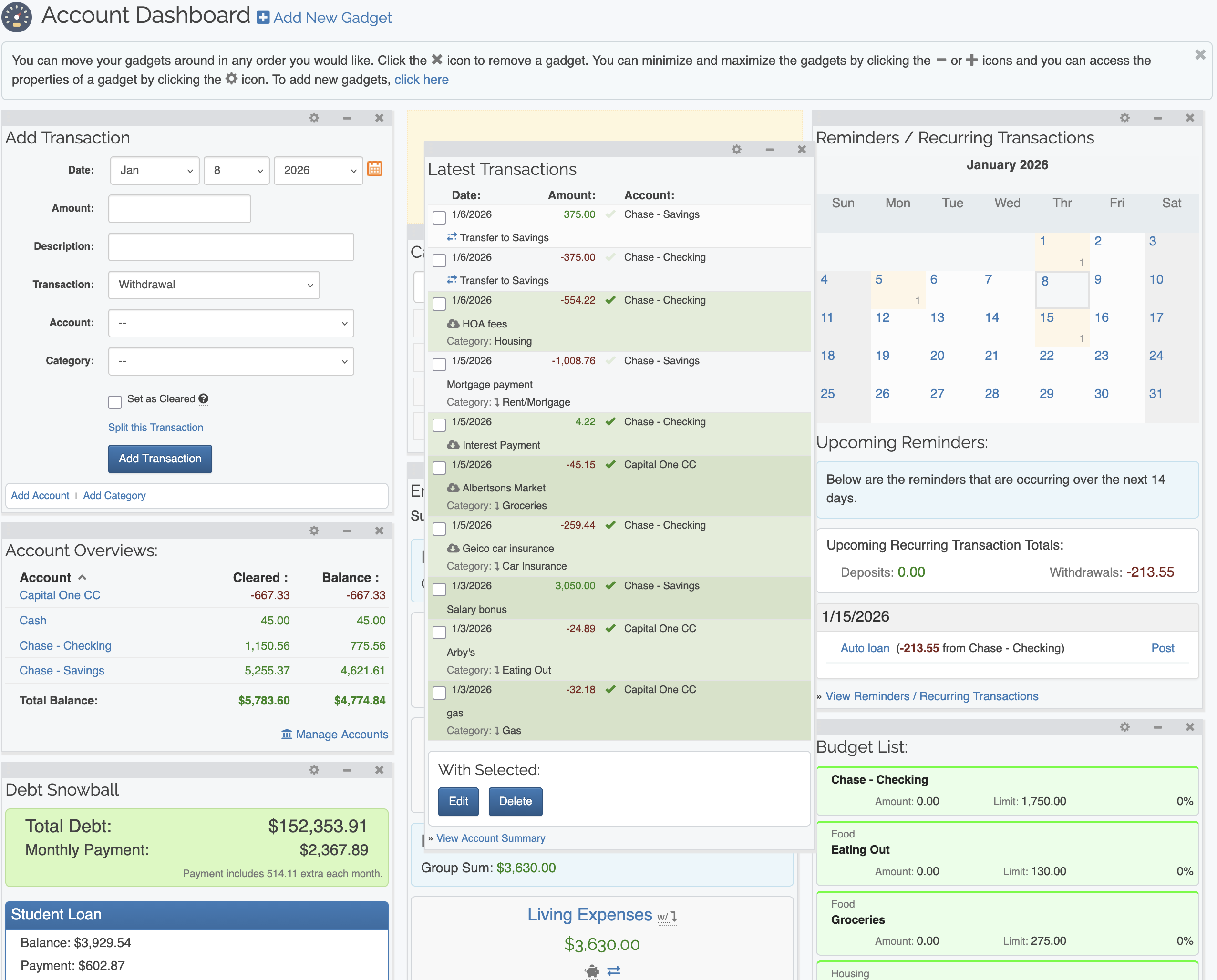Screen dimensions: 1217x980
Task: Minimize the Account Overviews gadget
Action: point(347,531)
